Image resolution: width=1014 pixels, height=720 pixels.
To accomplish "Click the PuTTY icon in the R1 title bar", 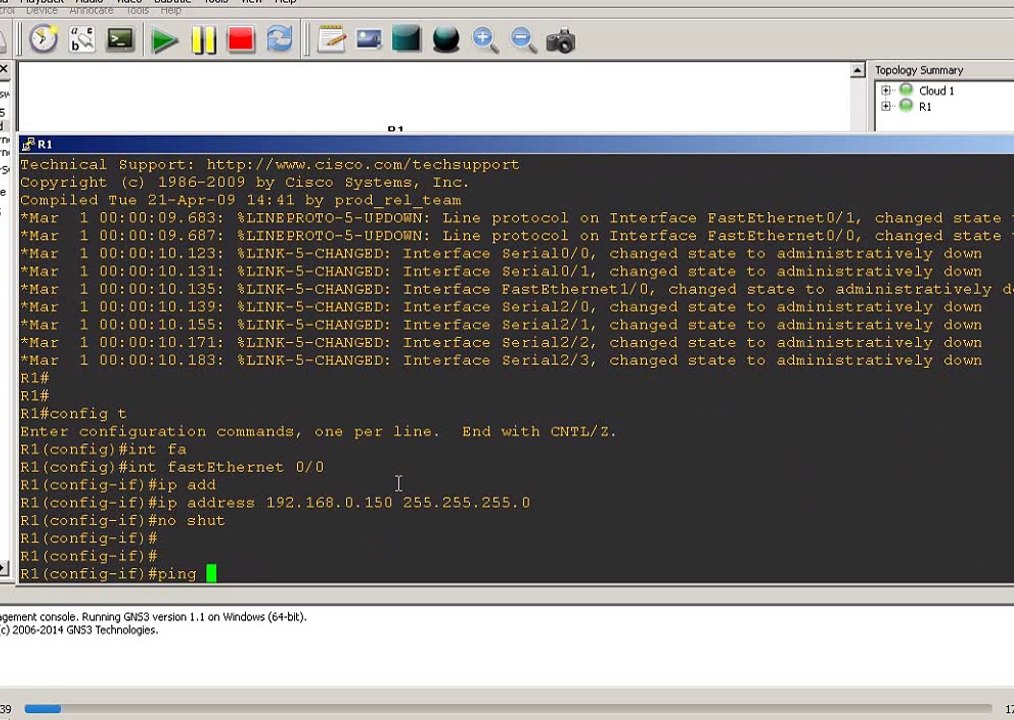I will click(x=28, y=144).
